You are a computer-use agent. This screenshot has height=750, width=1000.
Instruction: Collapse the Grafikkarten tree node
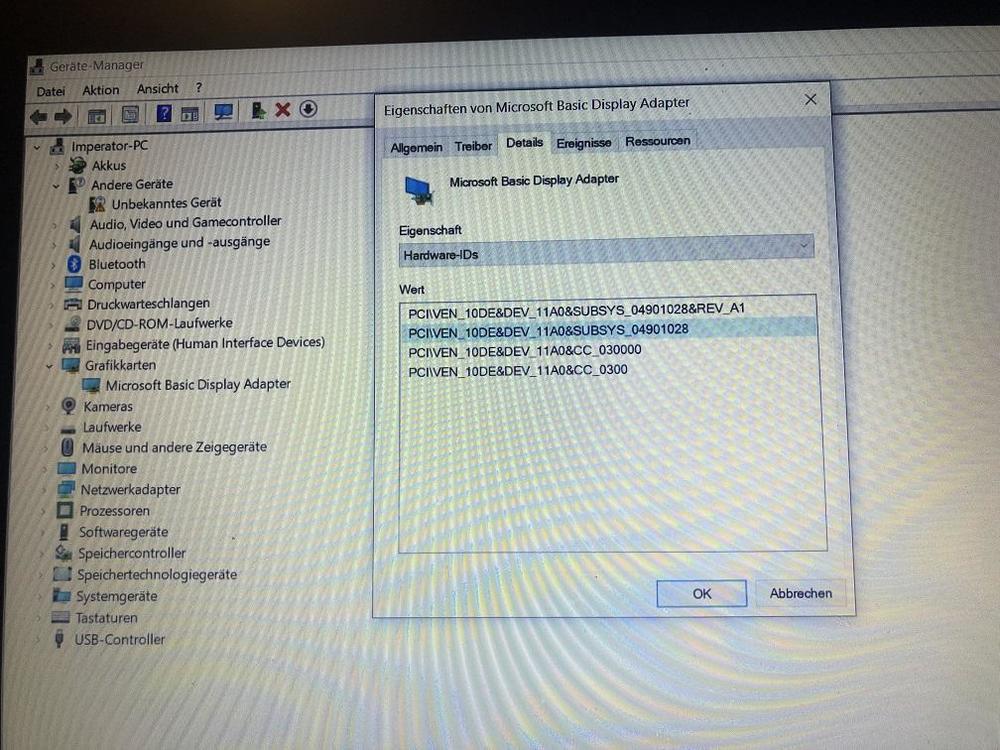pyautogui.click(x=48, y=366)
